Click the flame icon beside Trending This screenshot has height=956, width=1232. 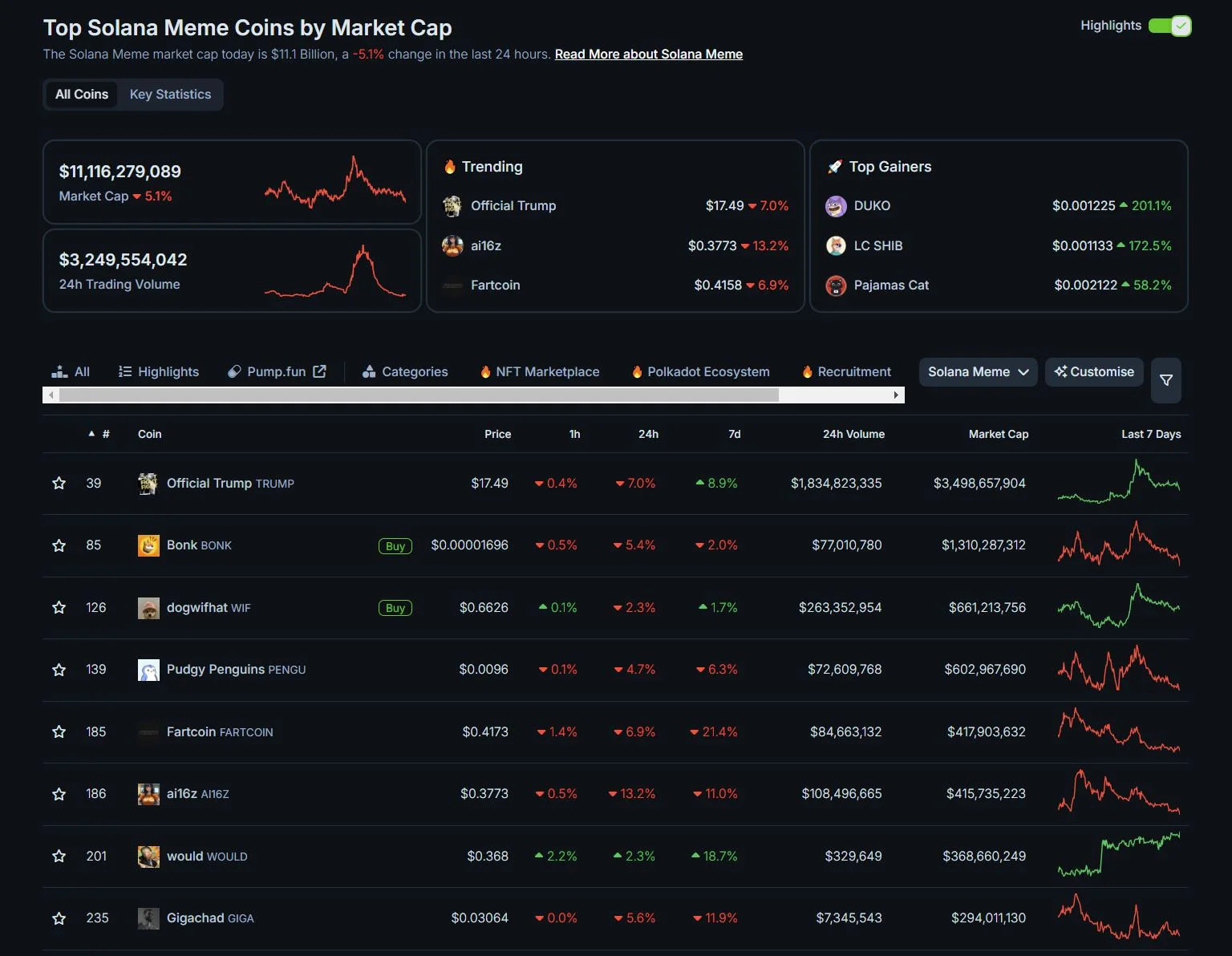(x=450, y=167)
